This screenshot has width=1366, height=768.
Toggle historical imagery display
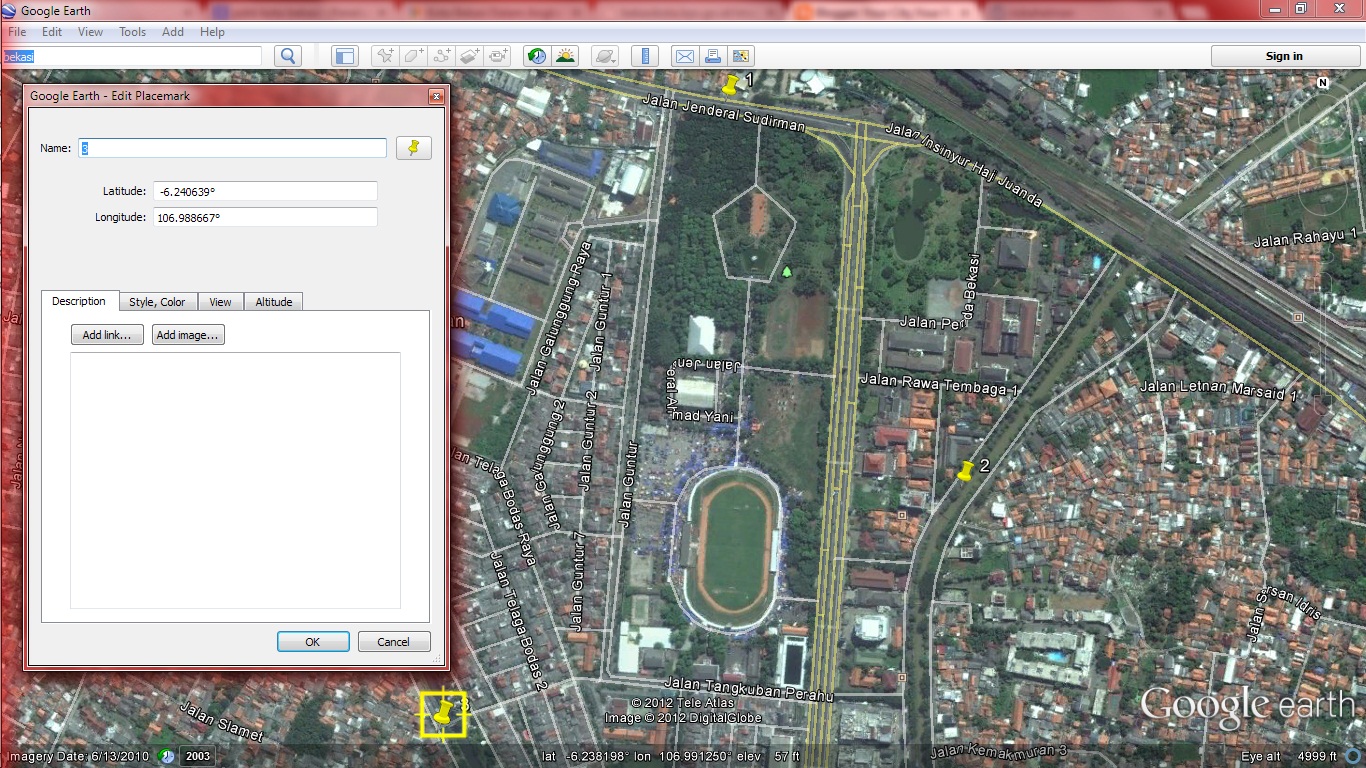536,56
